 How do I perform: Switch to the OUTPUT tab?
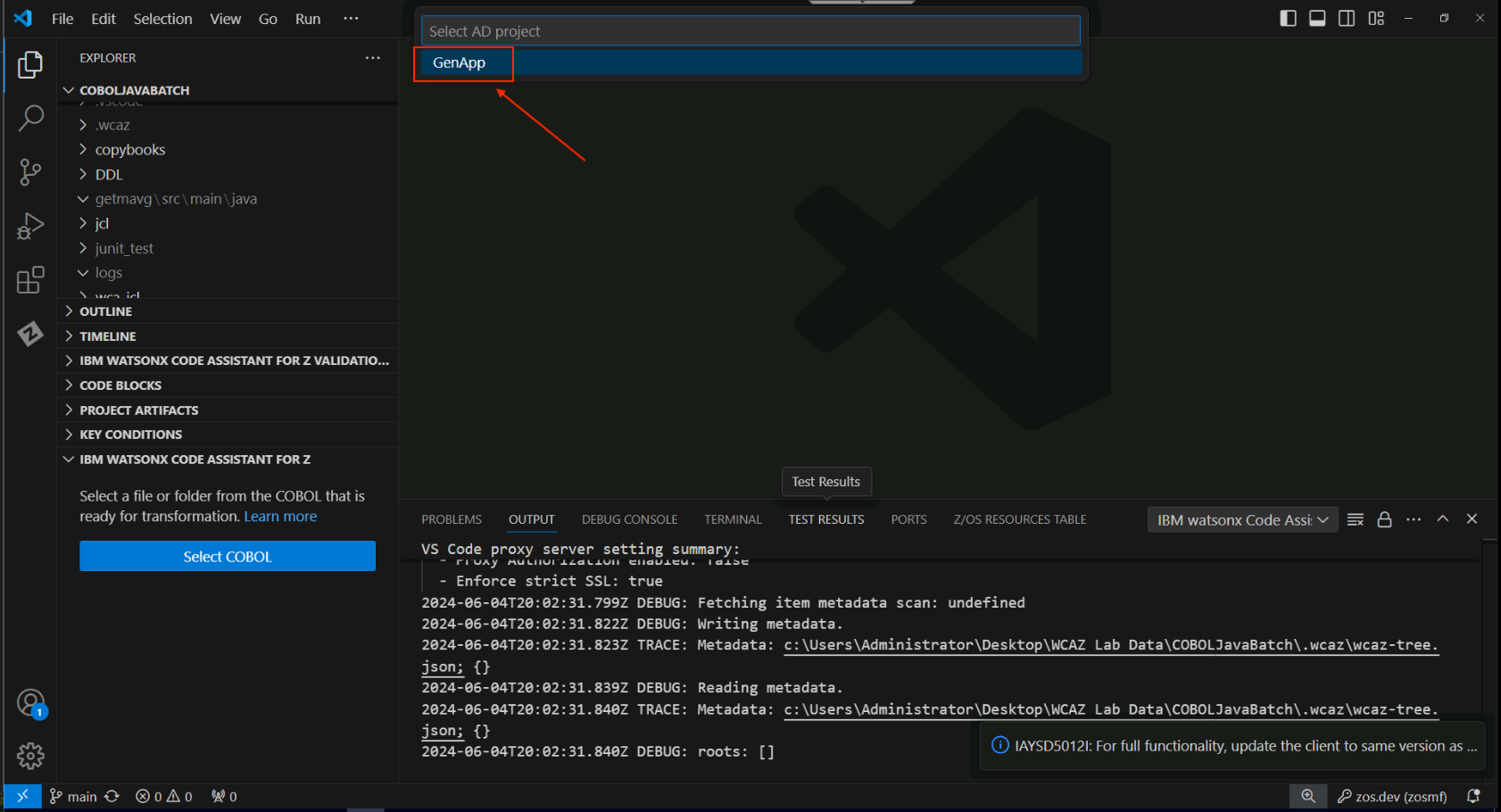[532, 519]
